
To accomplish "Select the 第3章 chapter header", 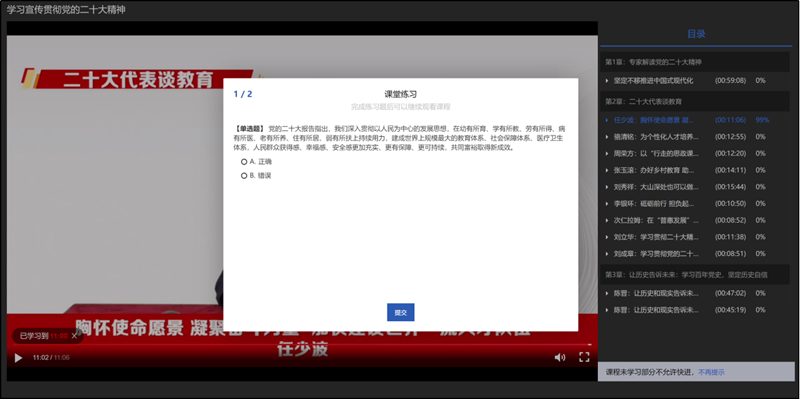I will [694, 275].
